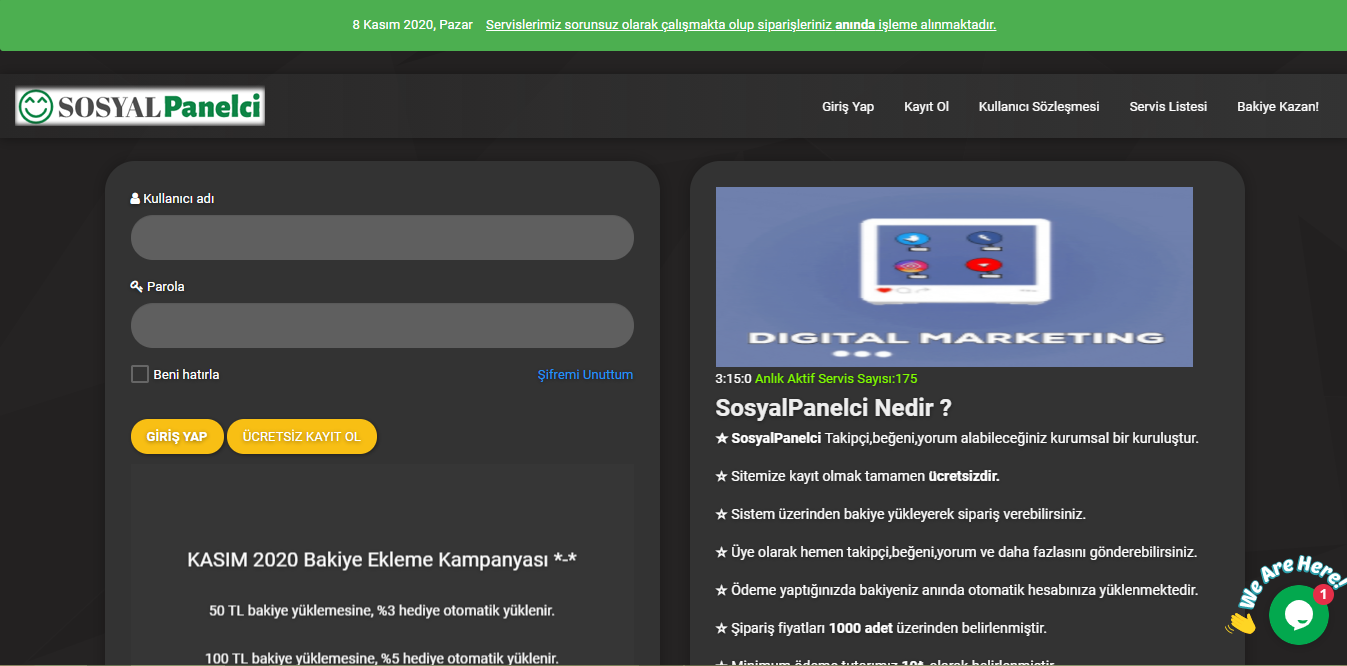
Task: Select Bakiye Kazan! menu item
Action: pos(1278,106)
